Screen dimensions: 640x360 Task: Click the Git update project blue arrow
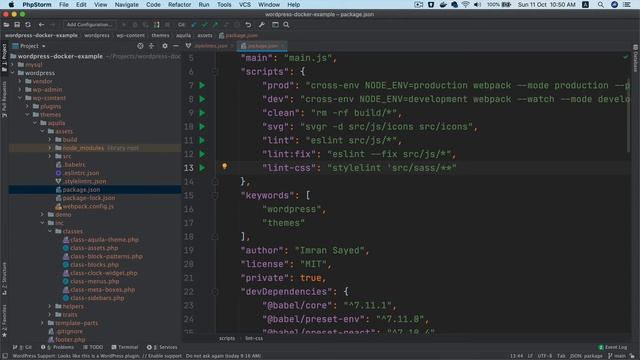194,25
